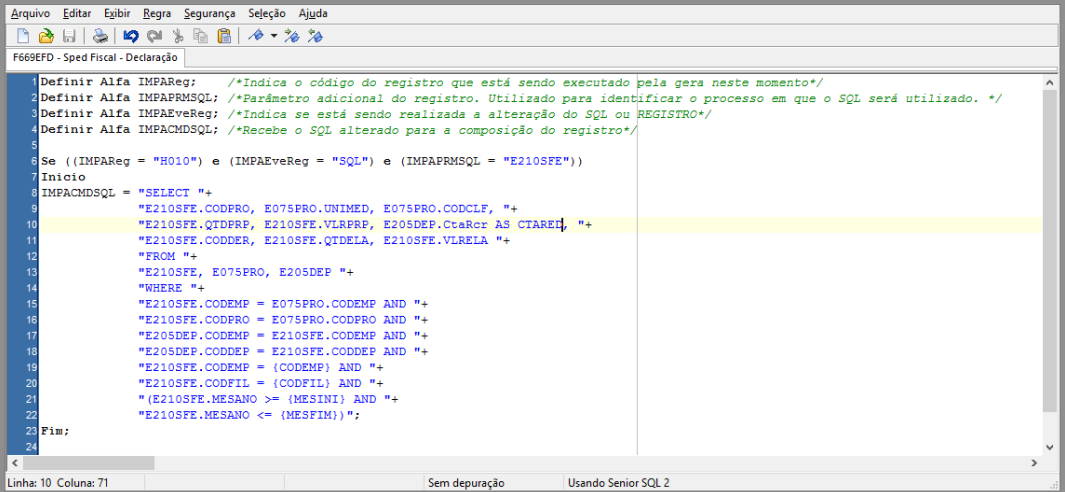Image resolution: width=1065 pixels, height=492 pixels.
Task: Click the Paste clipboard icon
Action: [224, 36]
